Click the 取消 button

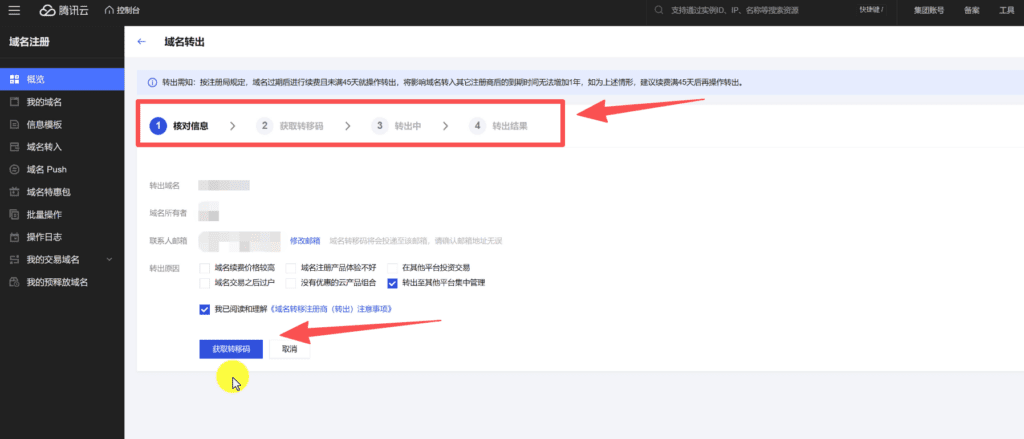tap(289, 350)
